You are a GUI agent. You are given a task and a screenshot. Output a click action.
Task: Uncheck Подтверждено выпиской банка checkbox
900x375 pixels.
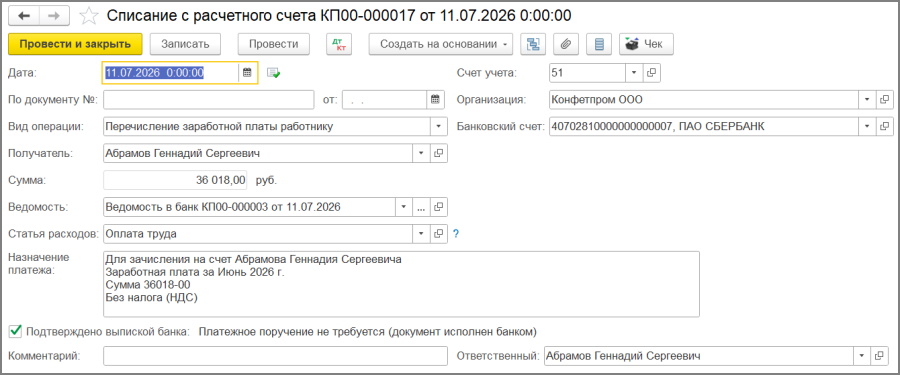(x=15, y=331)
